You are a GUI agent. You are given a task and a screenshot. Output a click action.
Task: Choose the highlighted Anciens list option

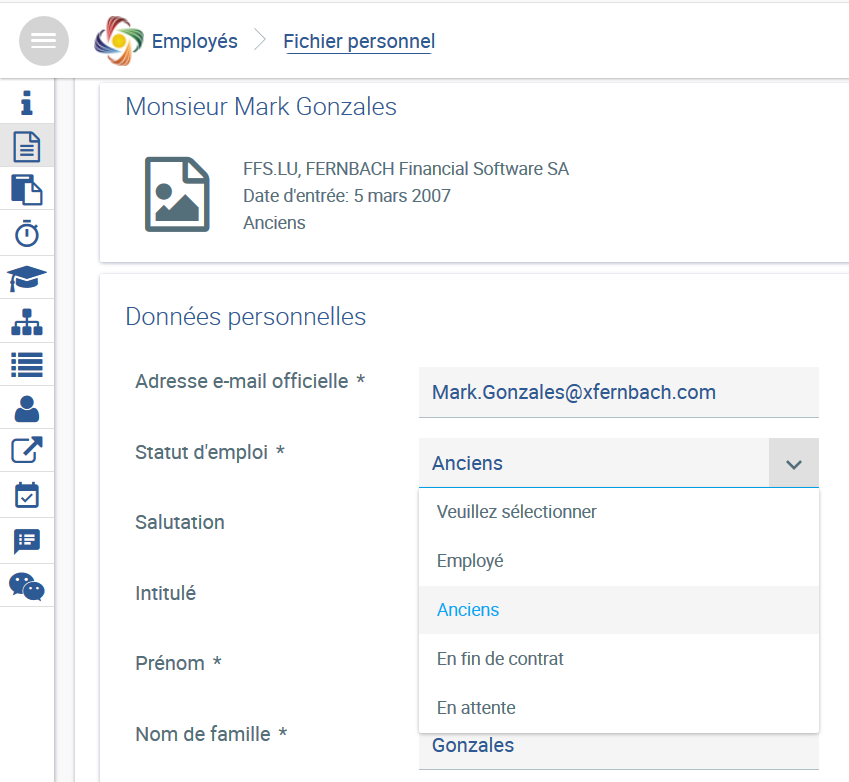click(x=619, y=610)
